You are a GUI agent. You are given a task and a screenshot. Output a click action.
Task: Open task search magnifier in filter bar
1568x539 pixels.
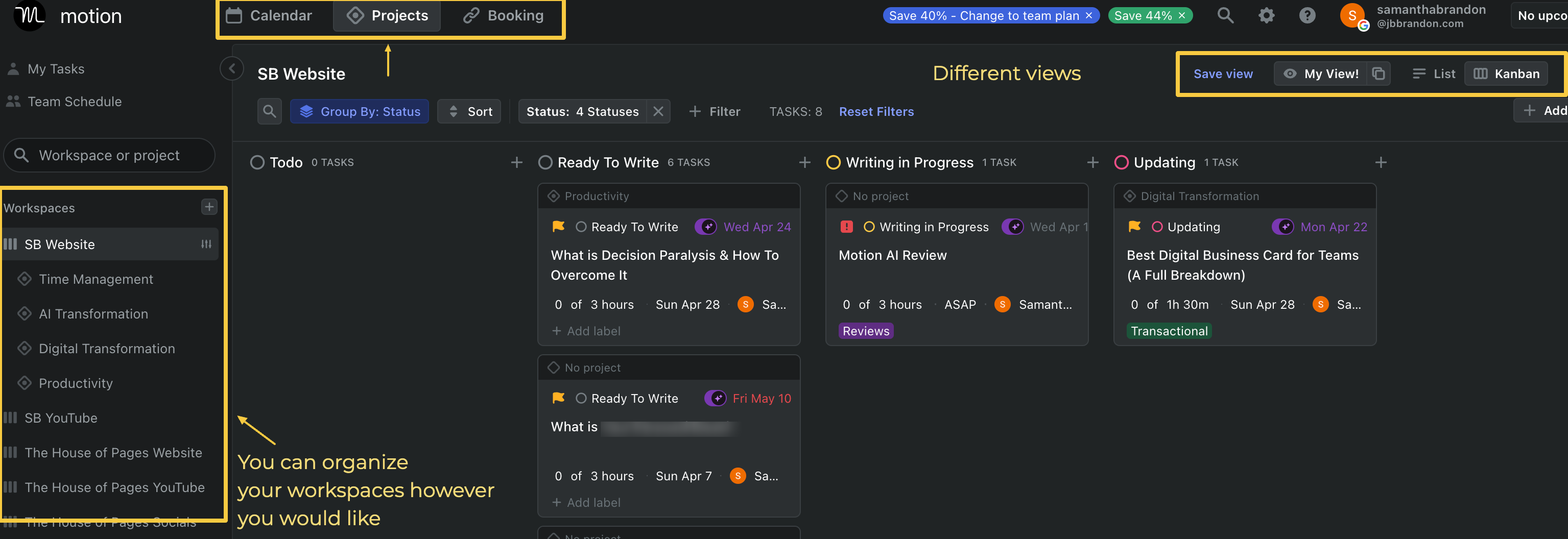tap(269, 111)
